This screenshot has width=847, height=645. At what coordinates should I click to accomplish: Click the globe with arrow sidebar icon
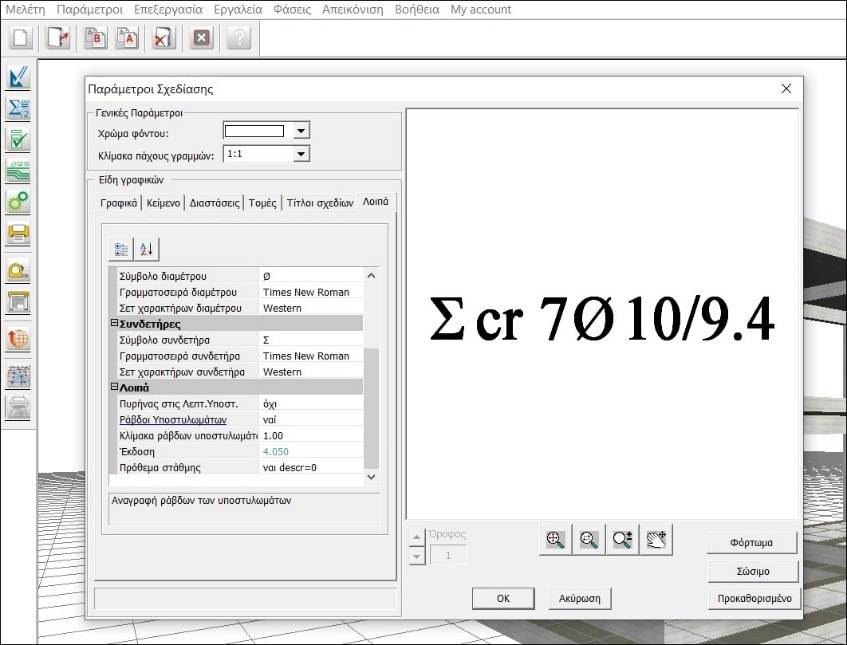(18, 339)
